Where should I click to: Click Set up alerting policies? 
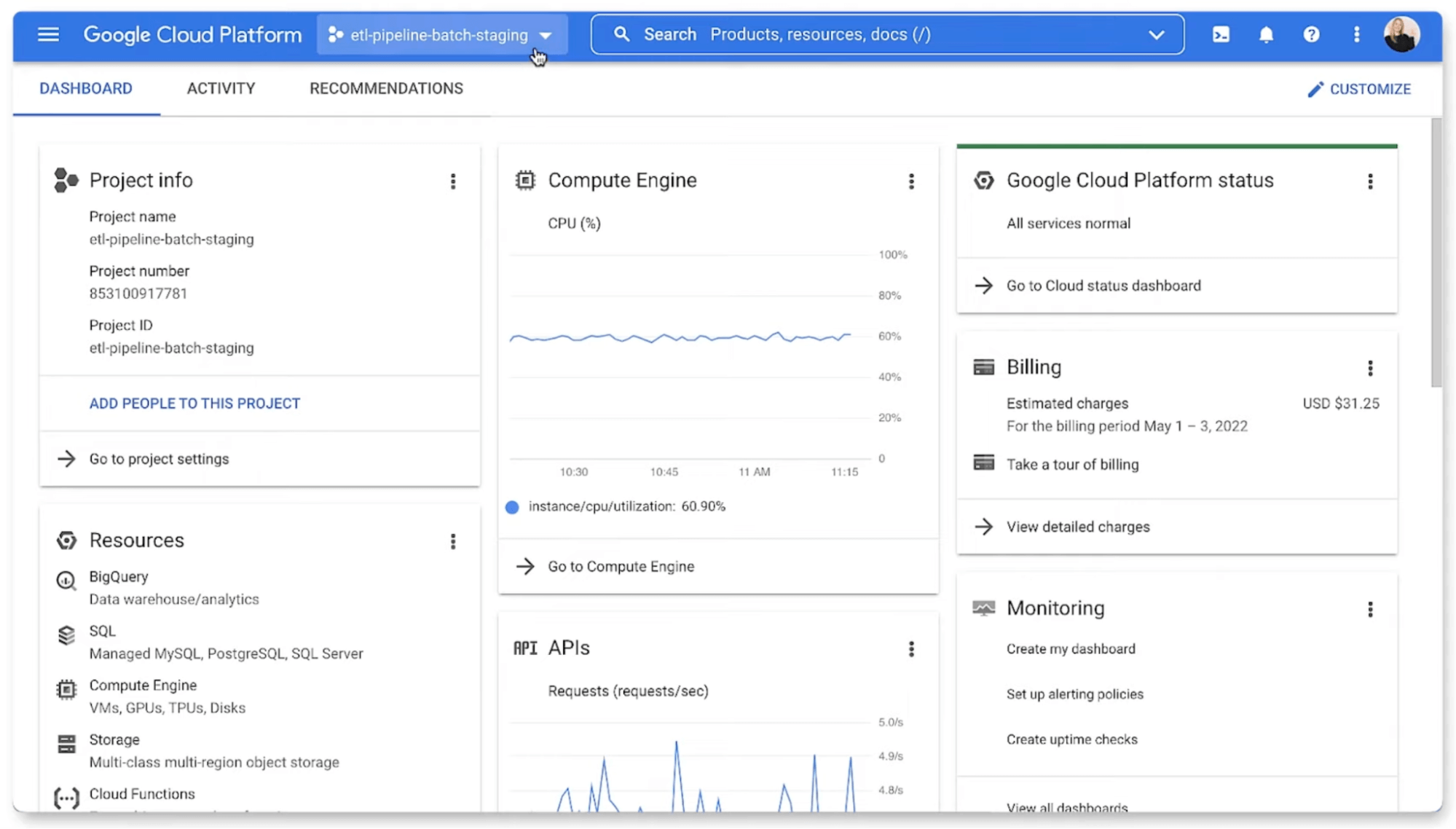coord(1074,694)
